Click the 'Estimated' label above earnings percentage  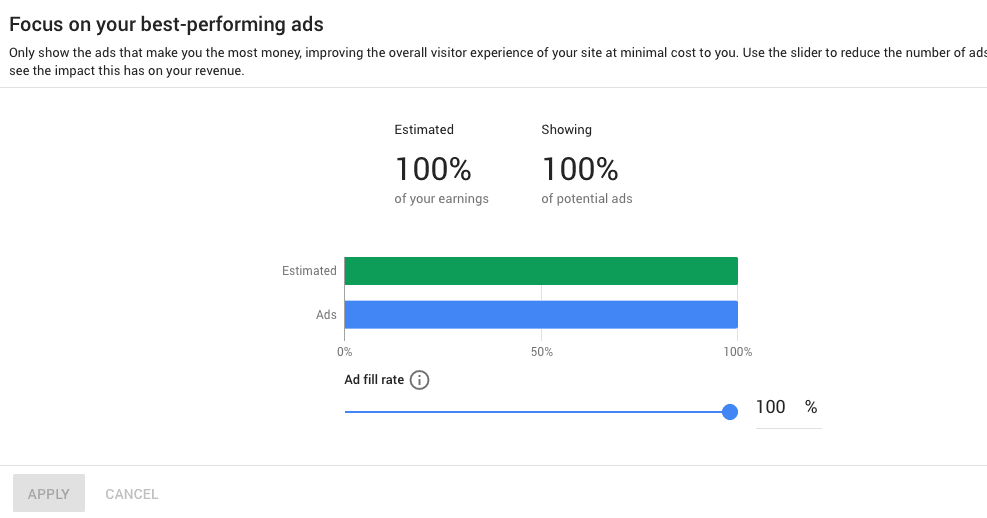424,130
